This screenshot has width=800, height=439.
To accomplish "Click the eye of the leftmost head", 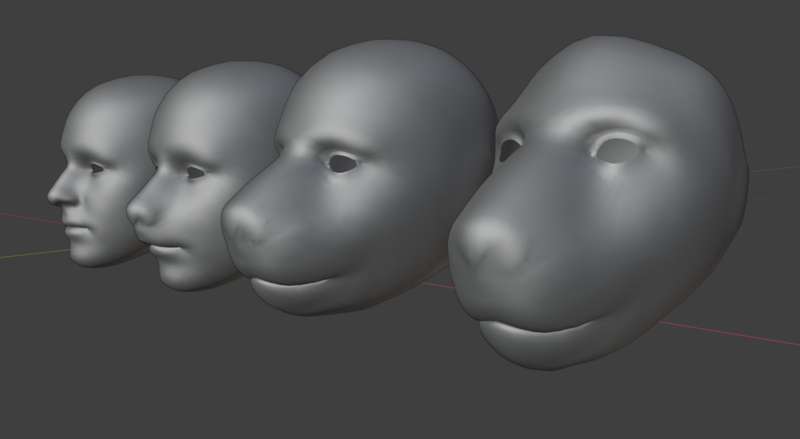I will click(x=96, y=168).
